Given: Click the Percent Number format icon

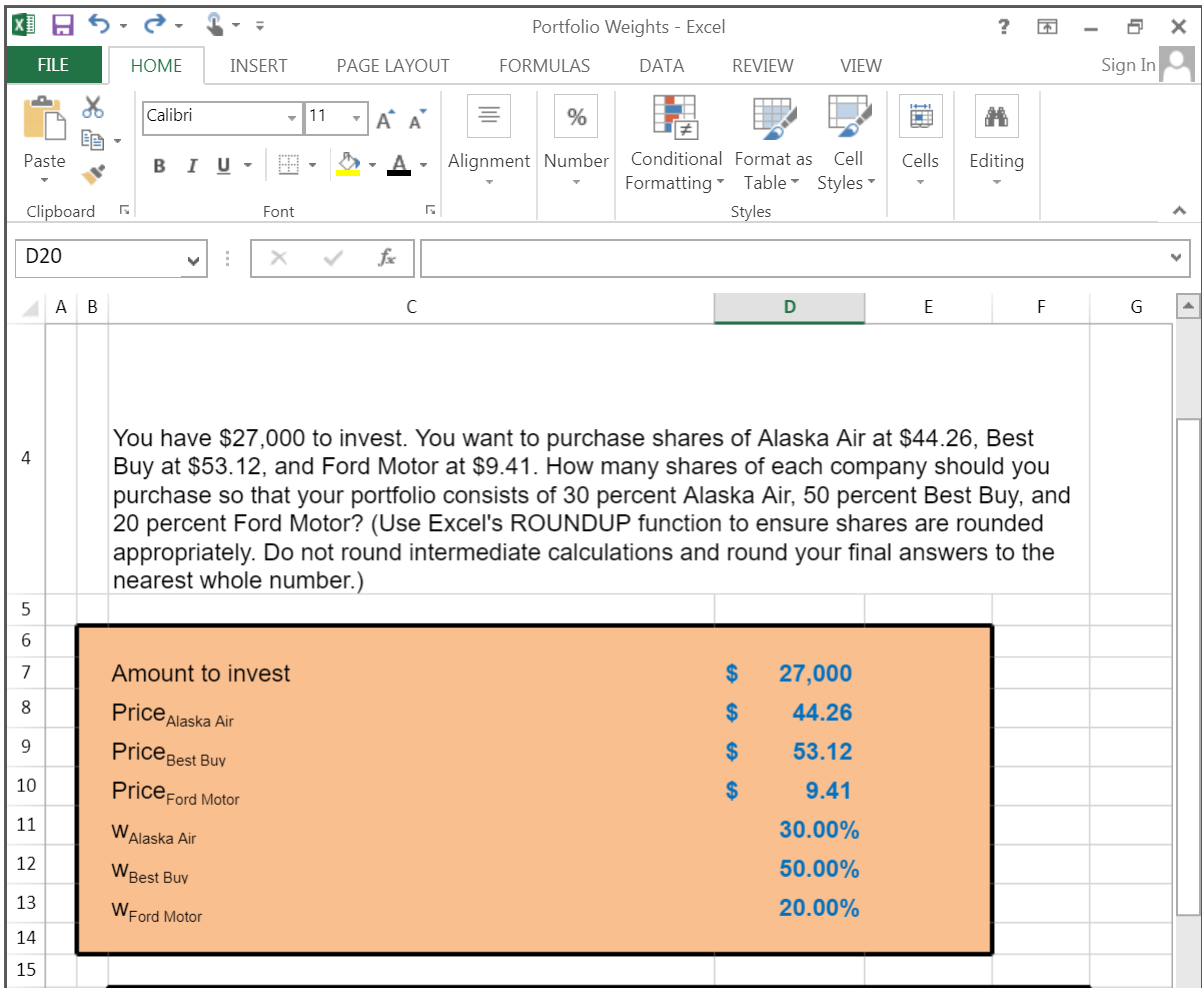Looking at the screenshot, I should 575,116.
